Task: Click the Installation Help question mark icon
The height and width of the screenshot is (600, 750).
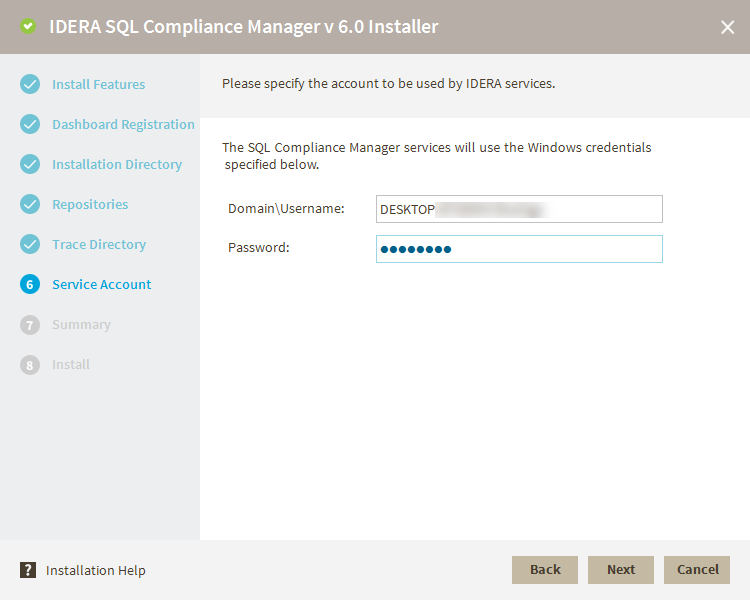Action: (x=28, y=570)
